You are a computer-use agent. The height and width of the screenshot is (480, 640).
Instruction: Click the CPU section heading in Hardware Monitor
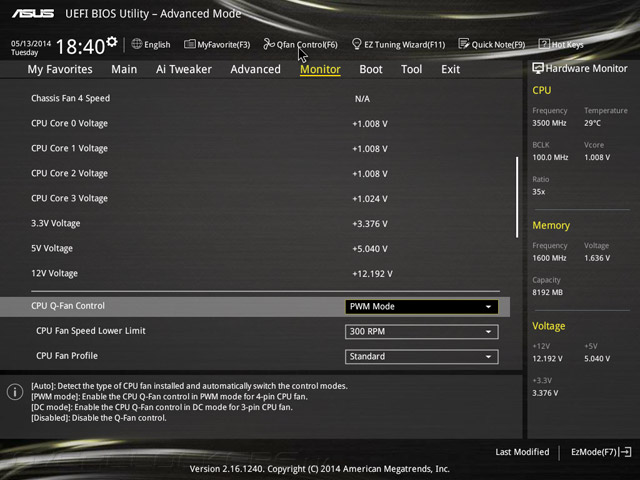[542, 90]
